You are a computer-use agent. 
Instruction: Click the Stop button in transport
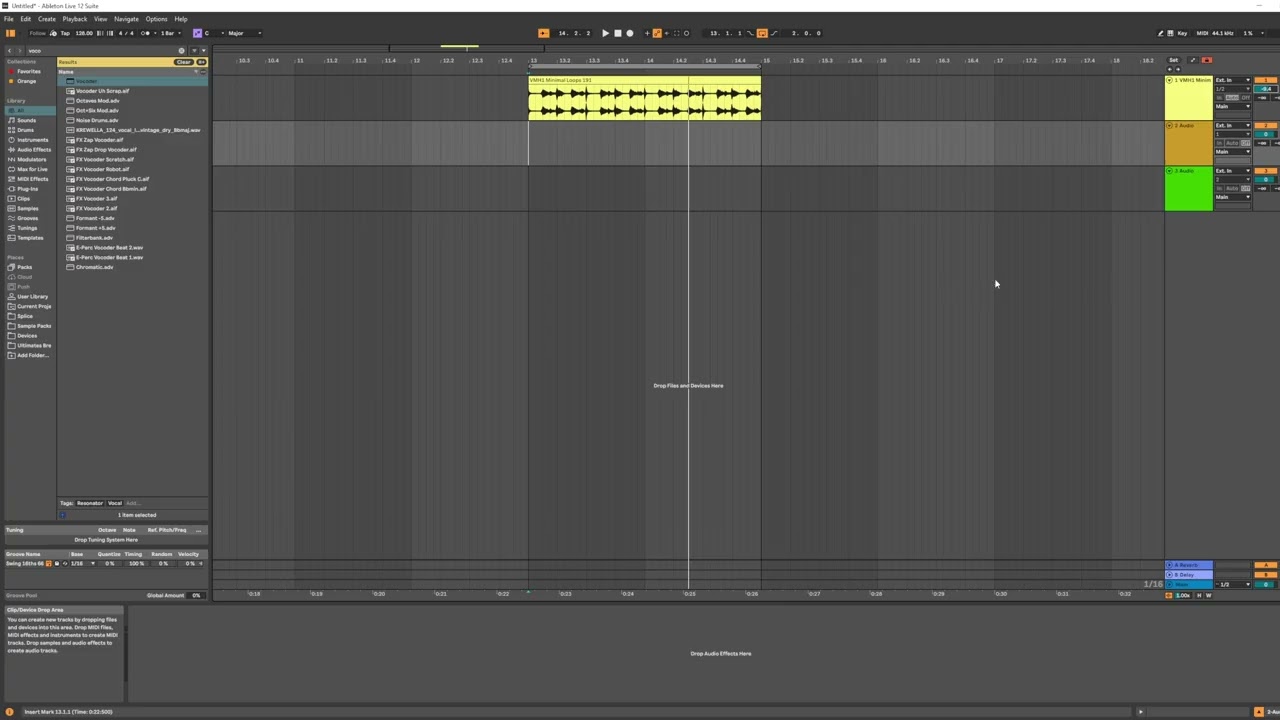coord(617,33)
